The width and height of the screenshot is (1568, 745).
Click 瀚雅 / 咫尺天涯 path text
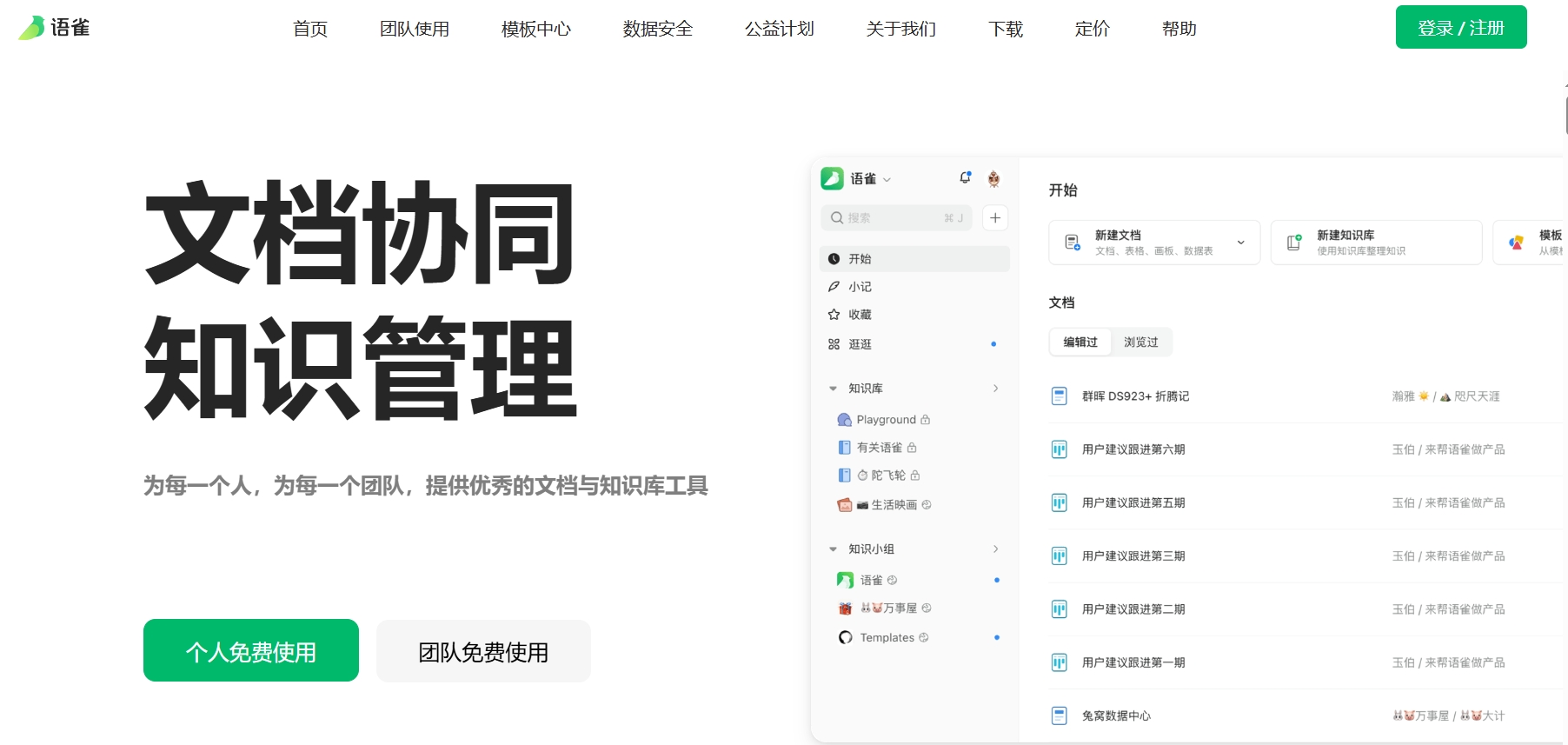[x=1446, y=396]
